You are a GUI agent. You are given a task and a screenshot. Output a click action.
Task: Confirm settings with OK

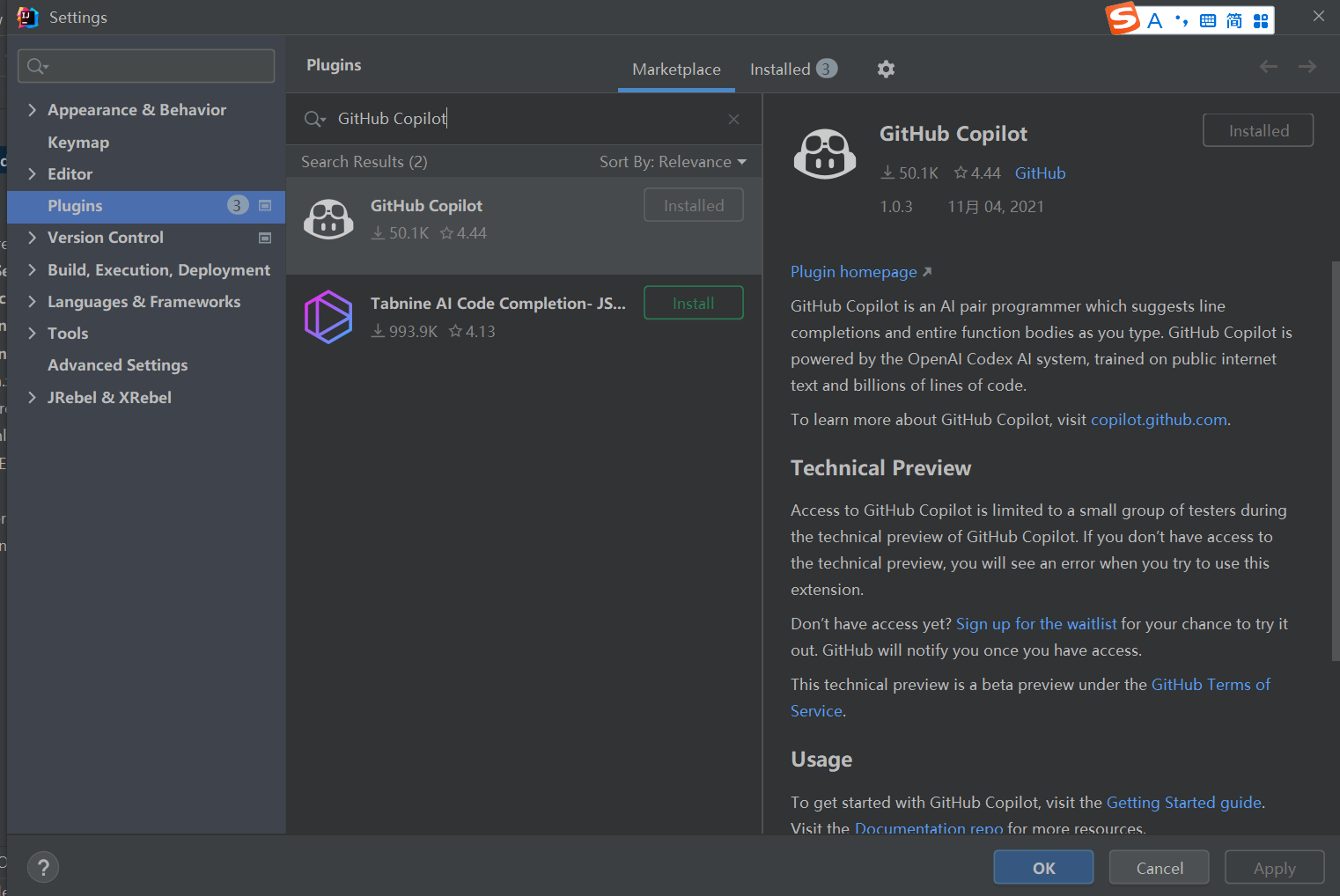[1043, 868]
